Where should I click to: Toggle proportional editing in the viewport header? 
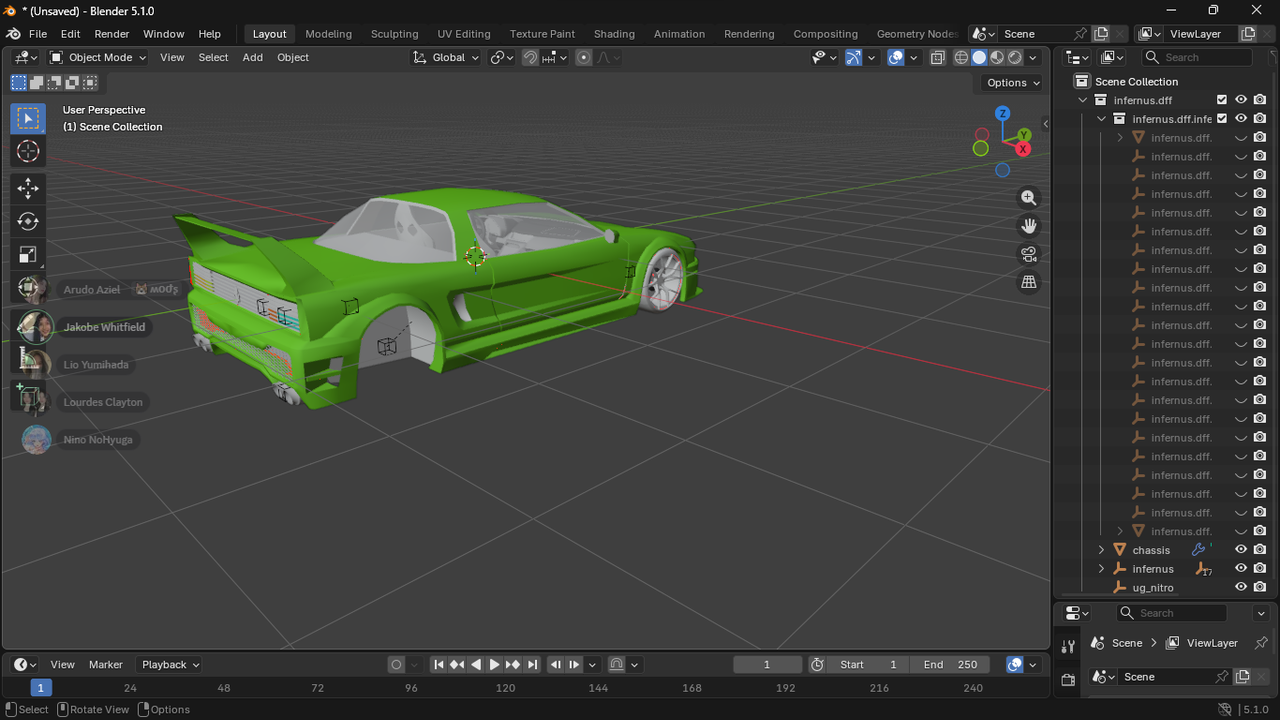pyautogui.click(x=584, y=57)
